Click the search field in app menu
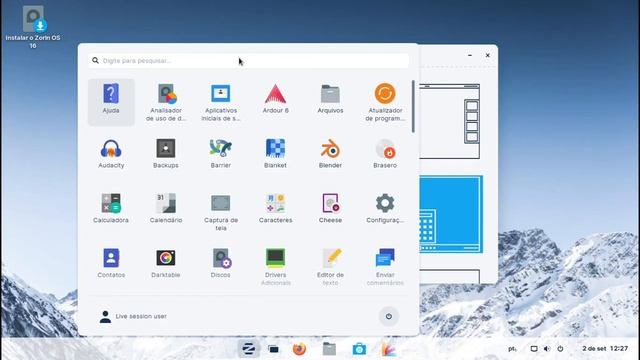 click(x=249, y=60)
